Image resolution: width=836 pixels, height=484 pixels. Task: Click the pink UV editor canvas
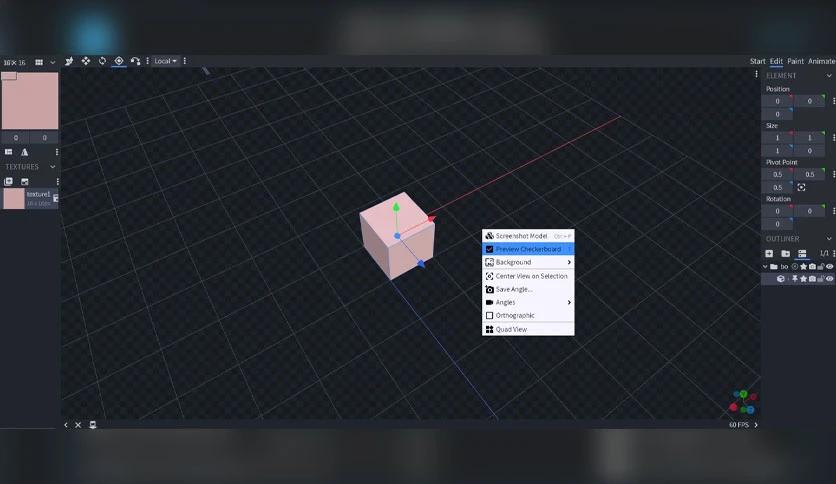[30, 101]
